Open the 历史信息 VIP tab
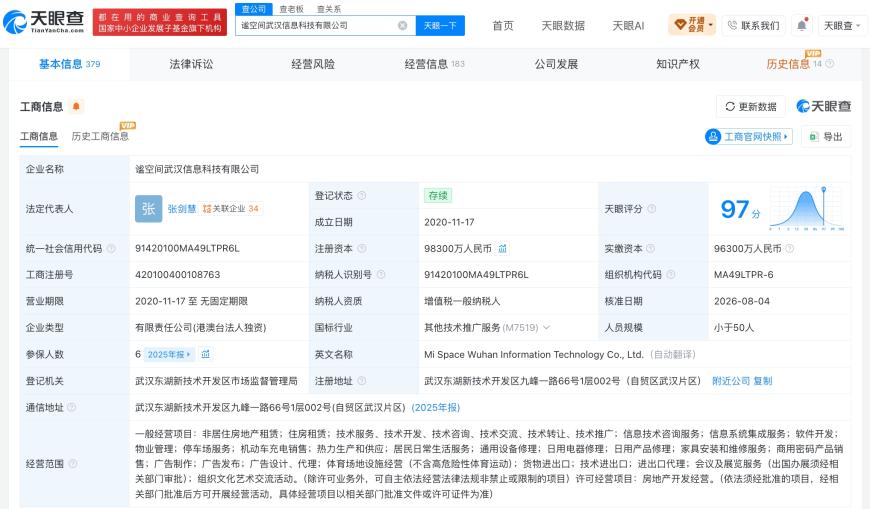Screen dimensions: 870x509 788,64
